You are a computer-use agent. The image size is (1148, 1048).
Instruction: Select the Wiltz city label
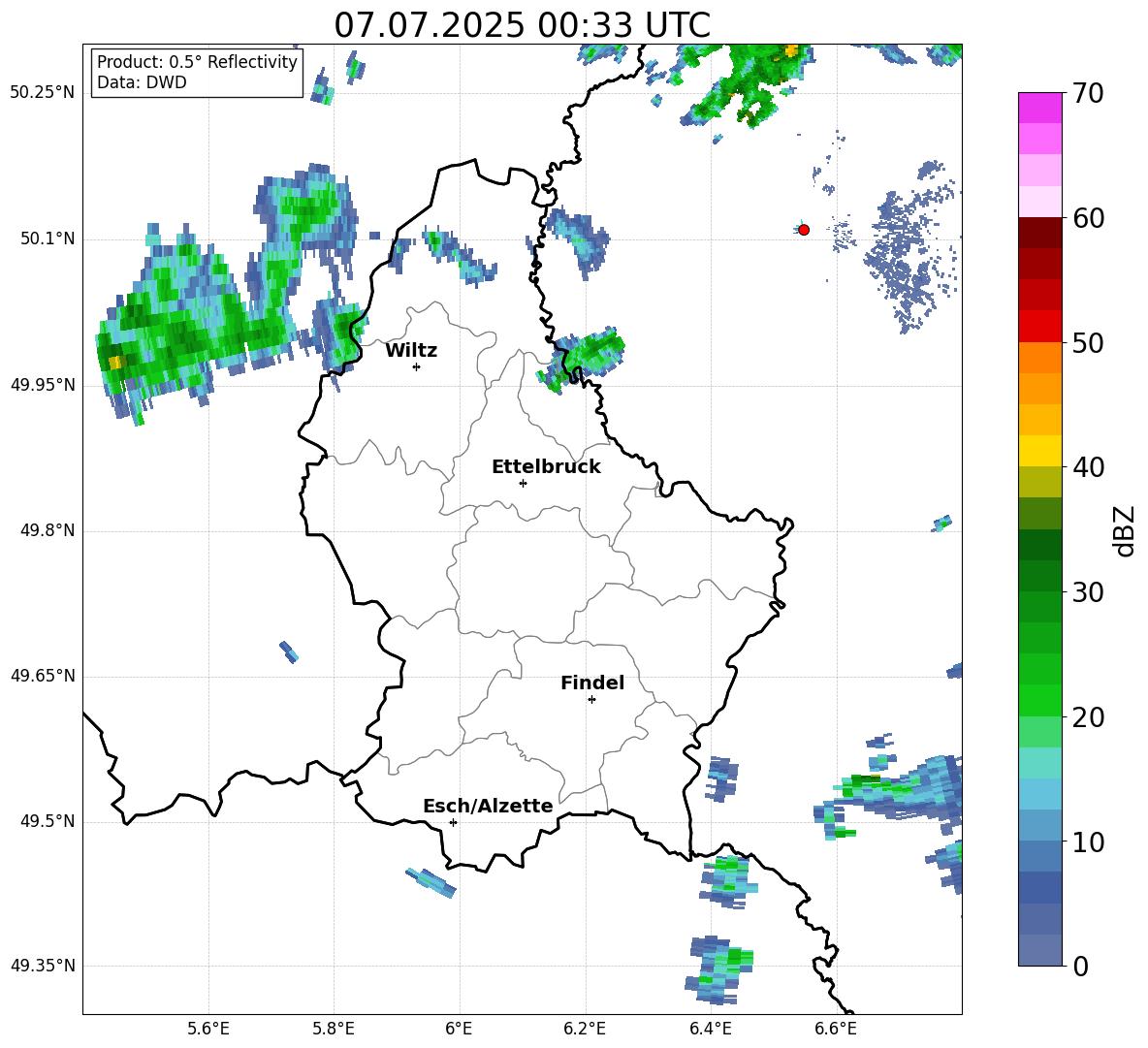(411, 351)
